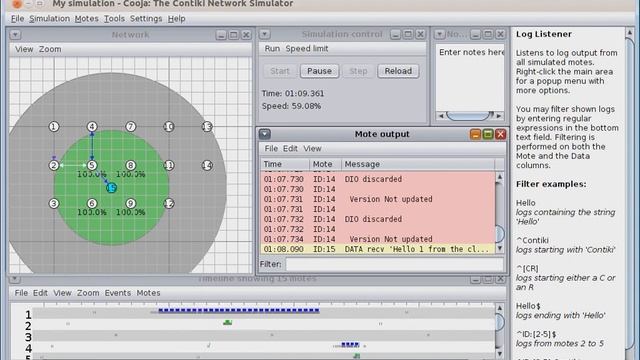Select mote 1 in Network view
640x360 pixels.
pos(54,127)
